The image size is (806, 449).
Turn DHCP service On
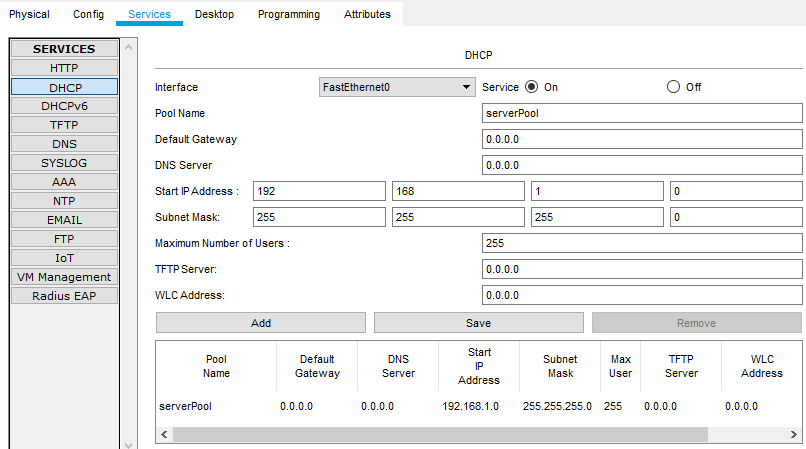coord(532,87)
